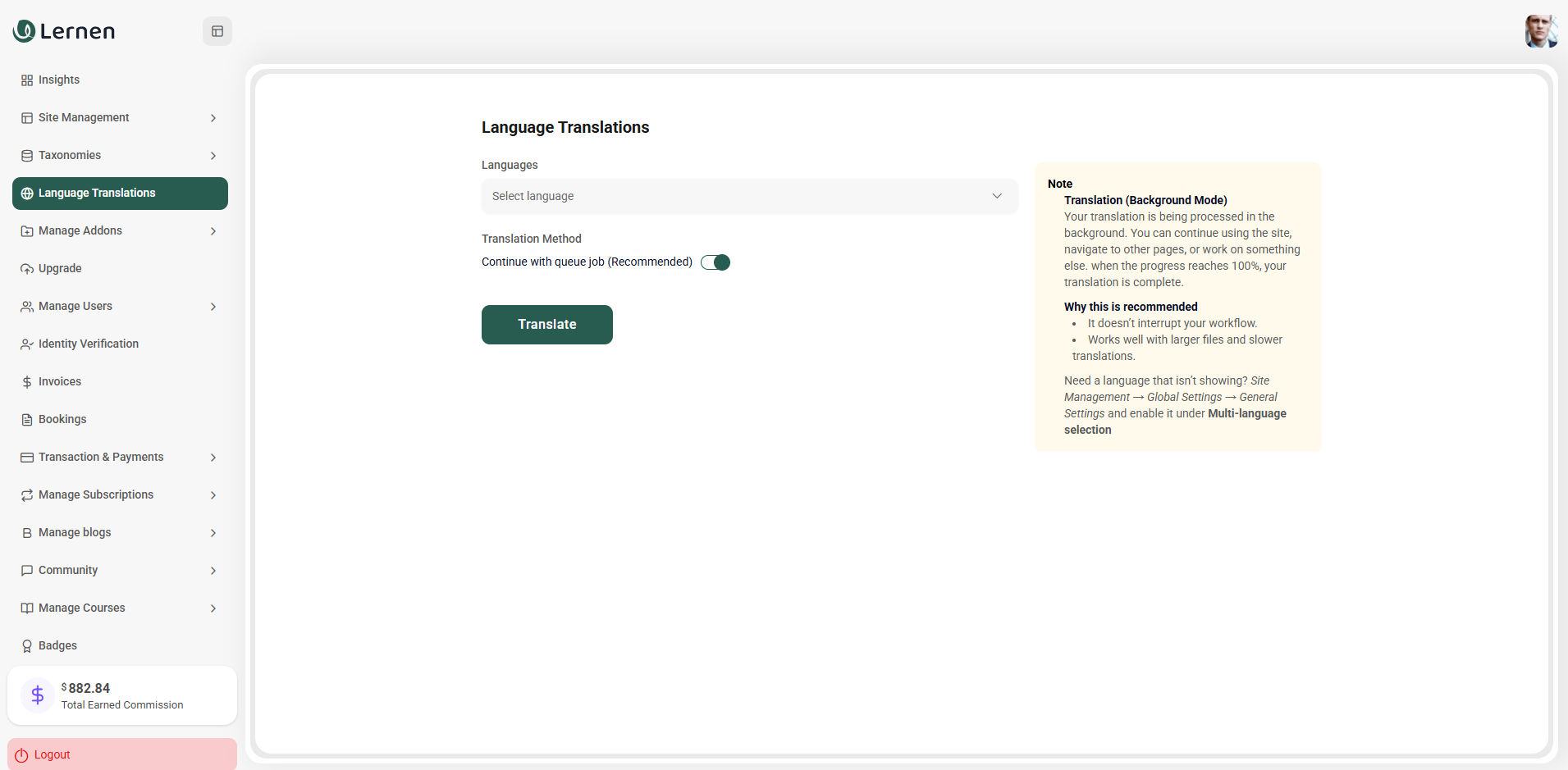Expand the Manage Users submenu arrow
This screenshot has height=770, width=1568.
coord(213,307)
